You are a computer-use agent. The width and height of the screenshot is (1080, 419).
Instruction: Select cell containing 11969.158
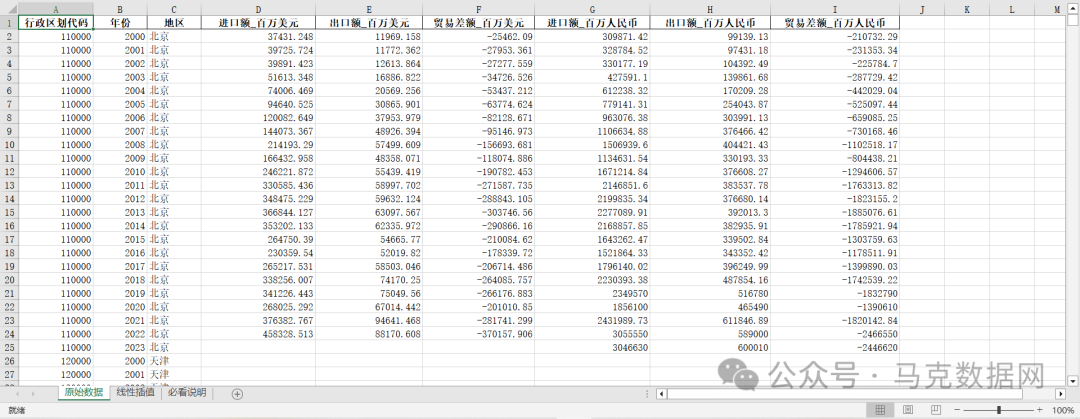[x=369, y=37]
